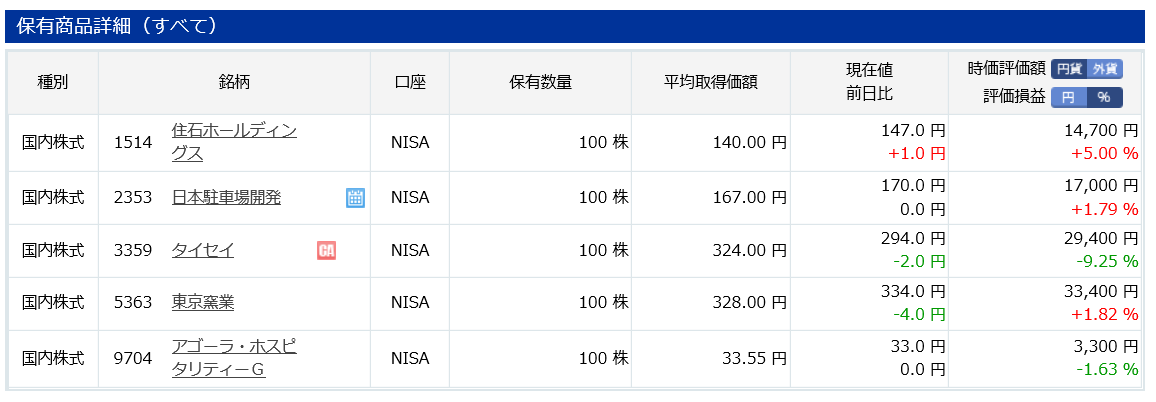1156x402 pixels.
Task: Click the 銘柄 column header
Action: (234, 83)
